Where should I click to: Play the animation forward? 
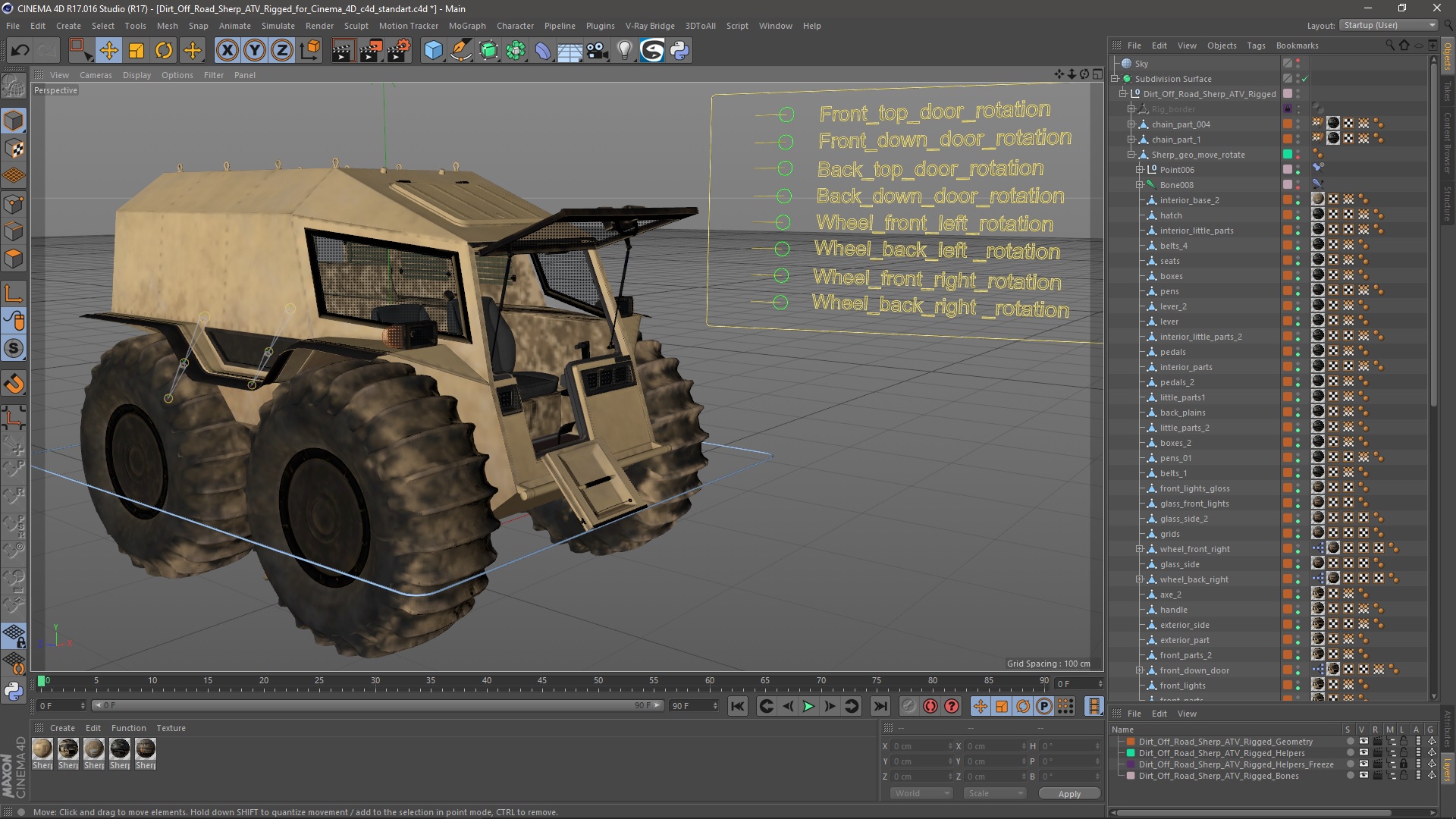(808, 706)
